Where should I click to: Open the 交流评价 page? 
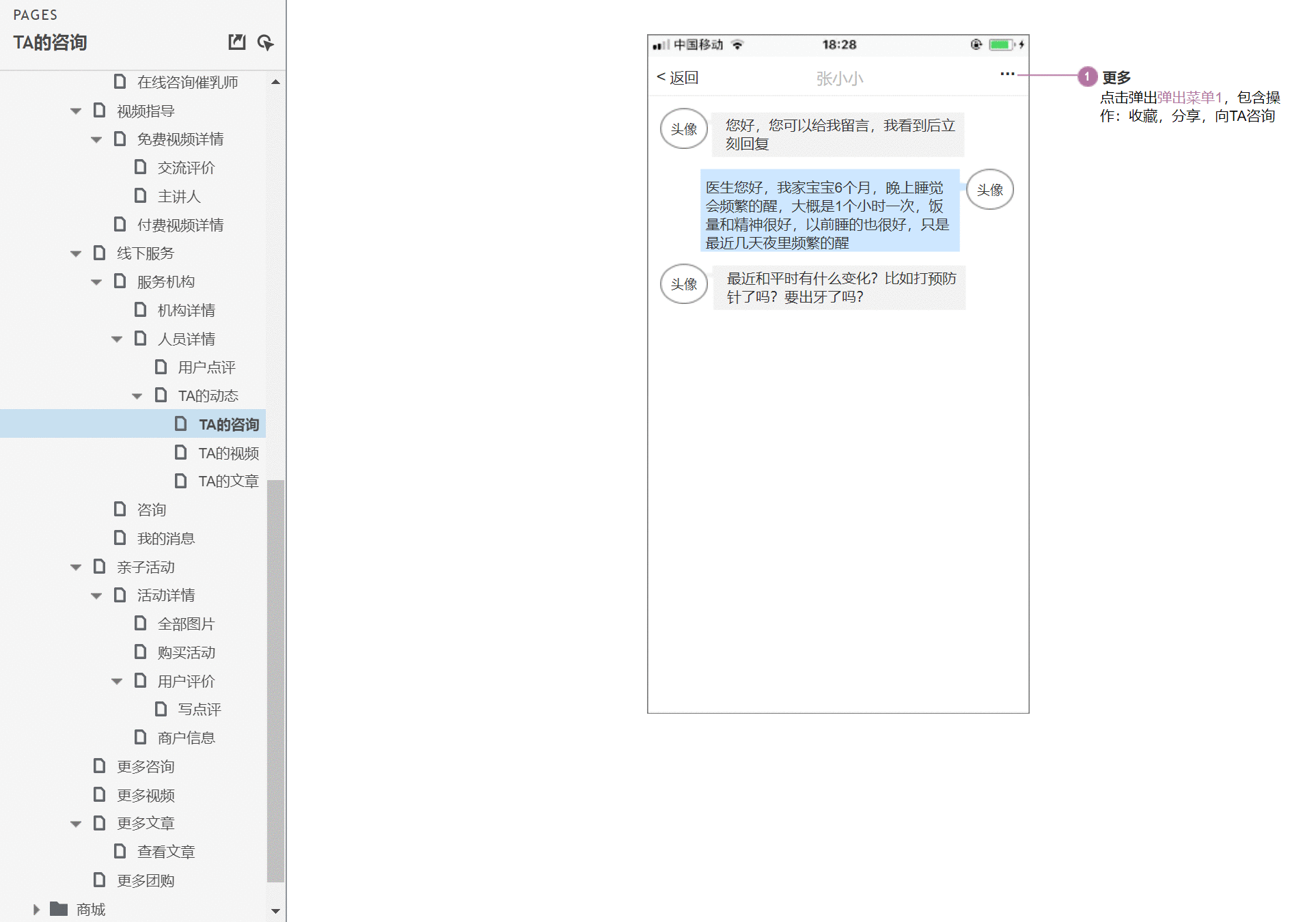tap(186, 167)
